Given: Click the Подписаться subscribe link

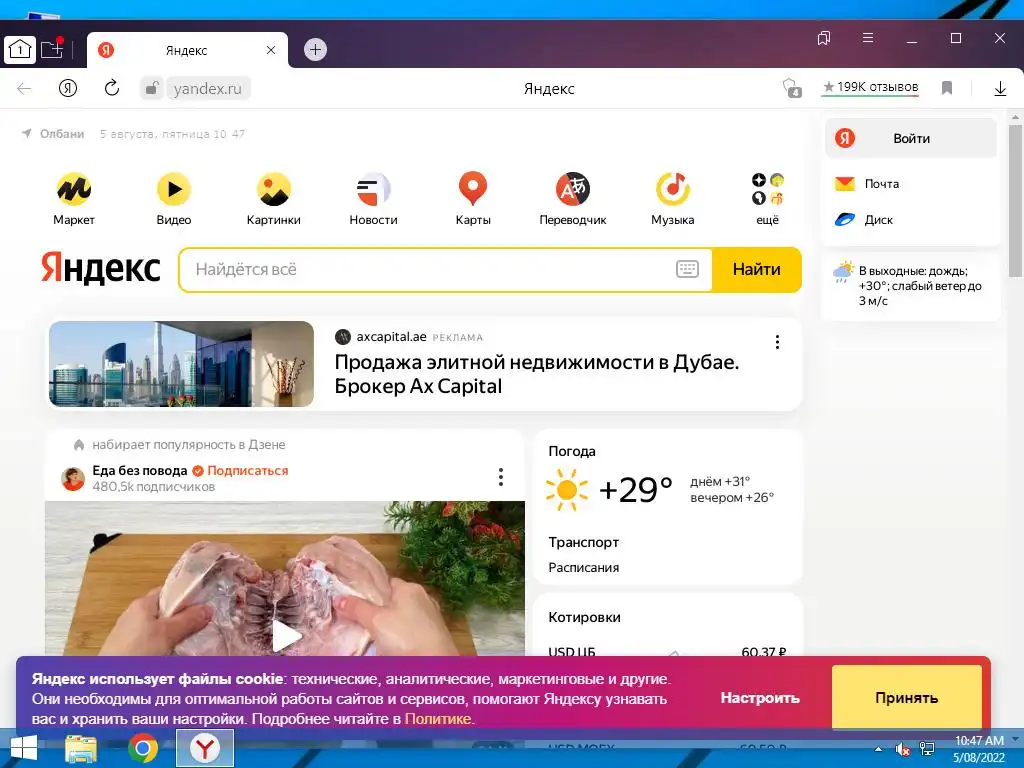Looking at the screenshot, I should click(x=248, y=470).
